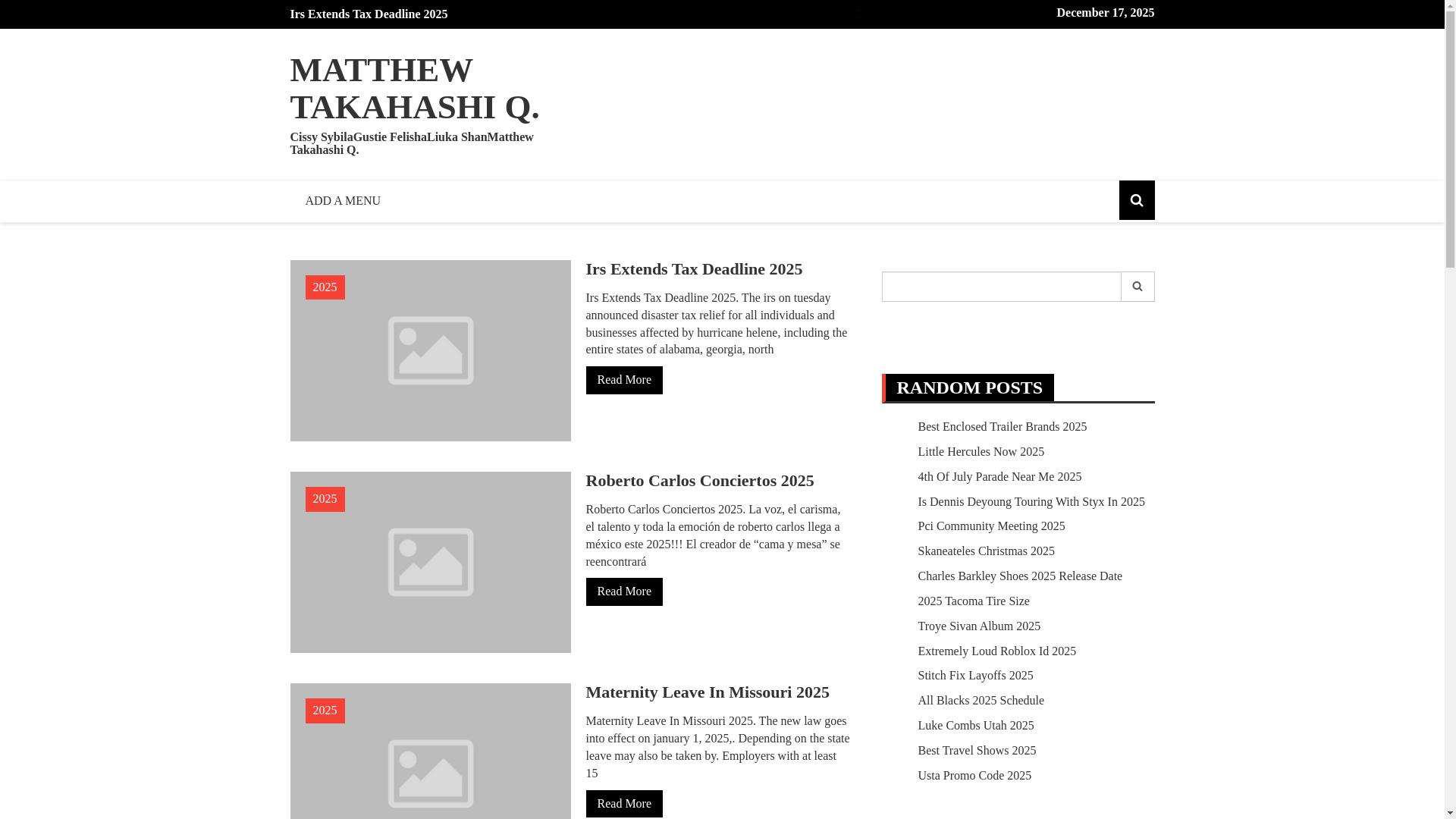Select 2025 category tag on Irs post image

point(325,287)
